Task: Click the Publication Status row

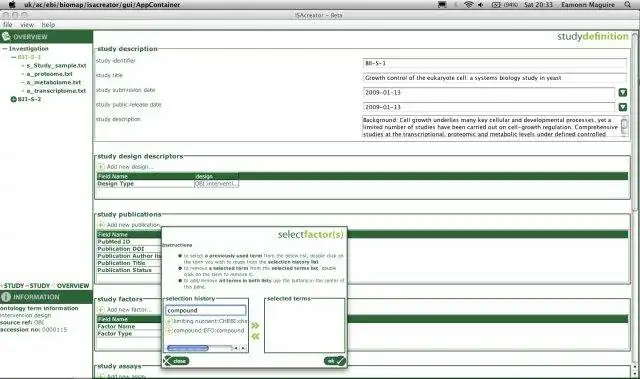Action: [x=129, y=270]
